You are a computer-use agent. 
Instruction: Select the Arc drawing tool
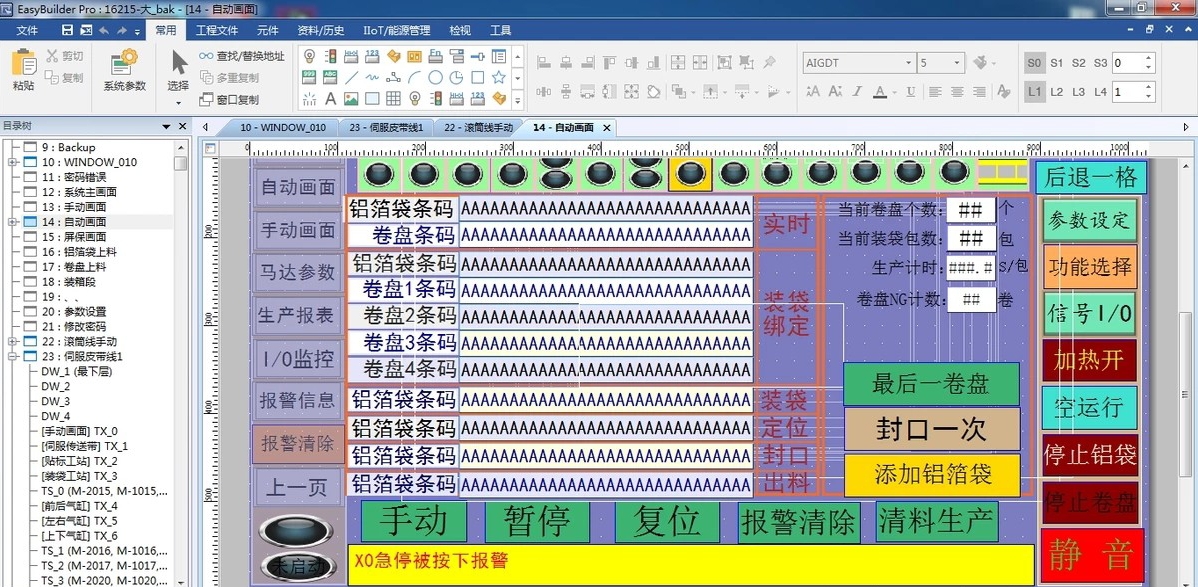coord(414,77)
